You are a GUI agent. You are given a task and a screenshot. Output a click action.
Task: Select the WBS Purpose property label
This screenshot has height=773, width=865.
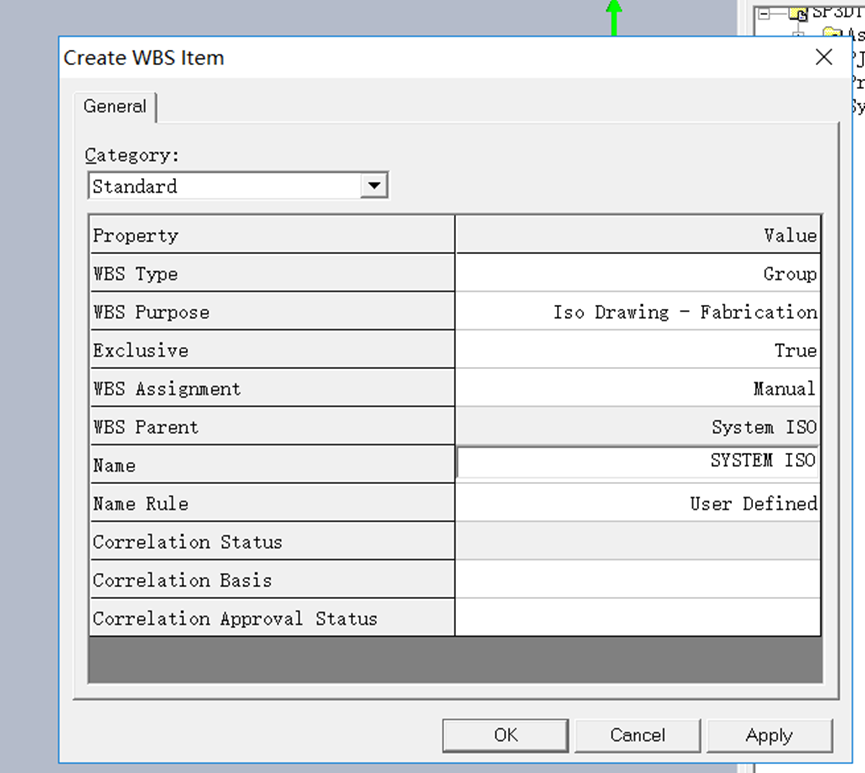273,312
